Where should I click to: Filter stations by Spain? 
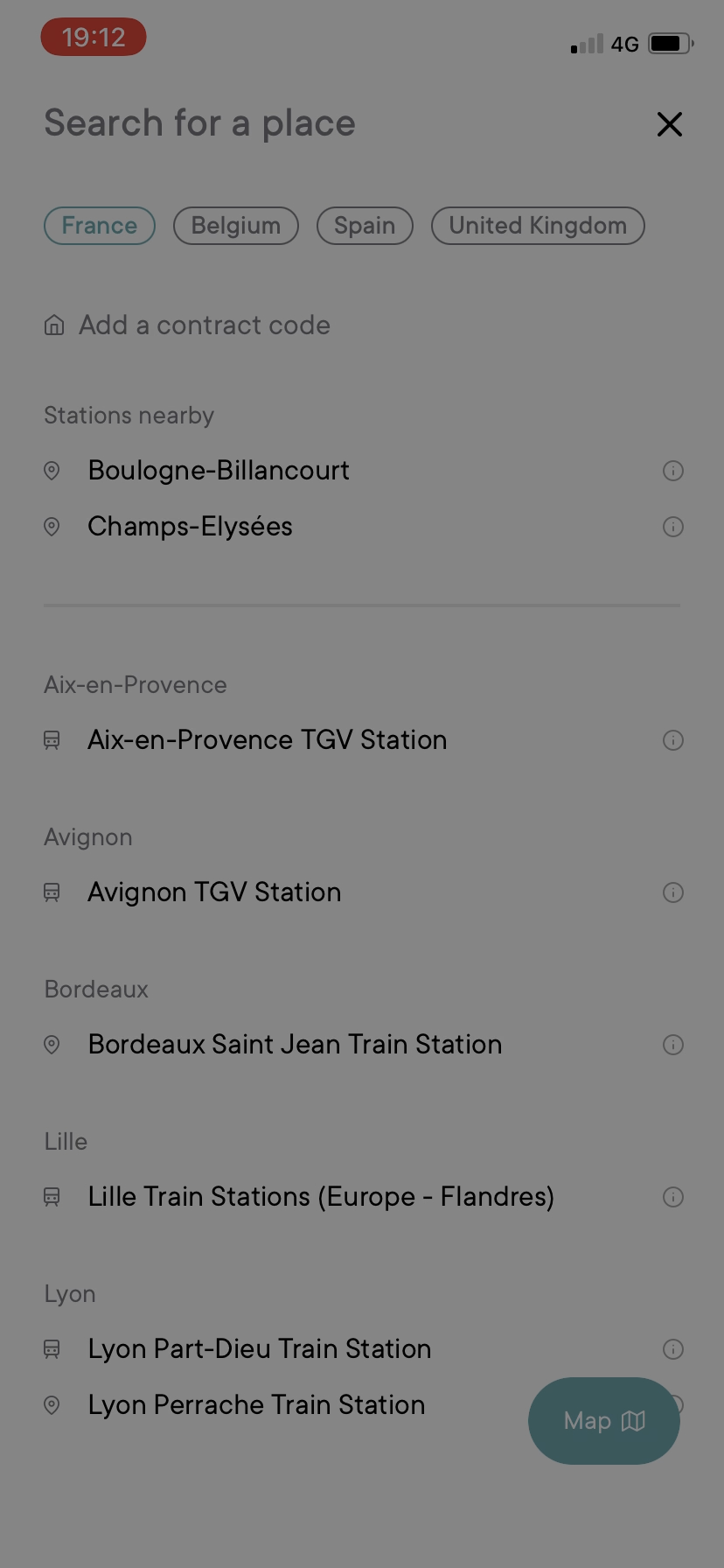(x=365, y=226)
